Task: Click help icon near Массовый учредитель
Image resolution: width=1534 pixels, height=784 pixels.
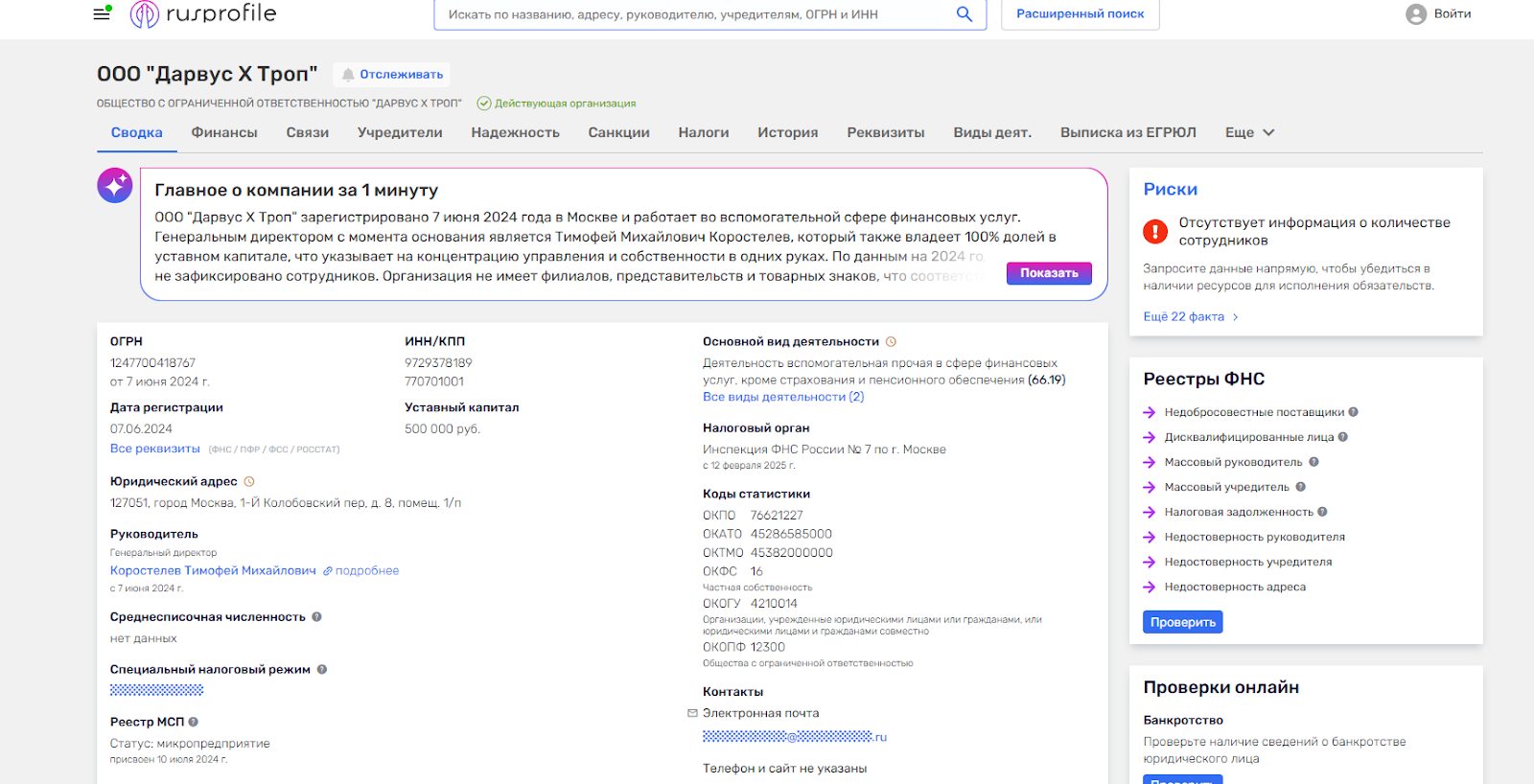Action: (1301, 487)
